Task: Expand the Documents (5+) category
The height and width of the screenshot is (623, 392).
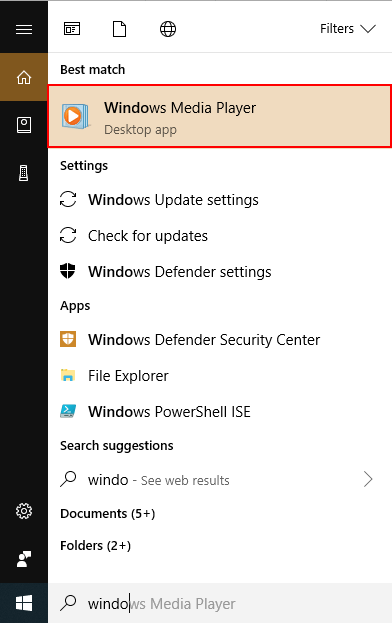Action: (108, 514)
